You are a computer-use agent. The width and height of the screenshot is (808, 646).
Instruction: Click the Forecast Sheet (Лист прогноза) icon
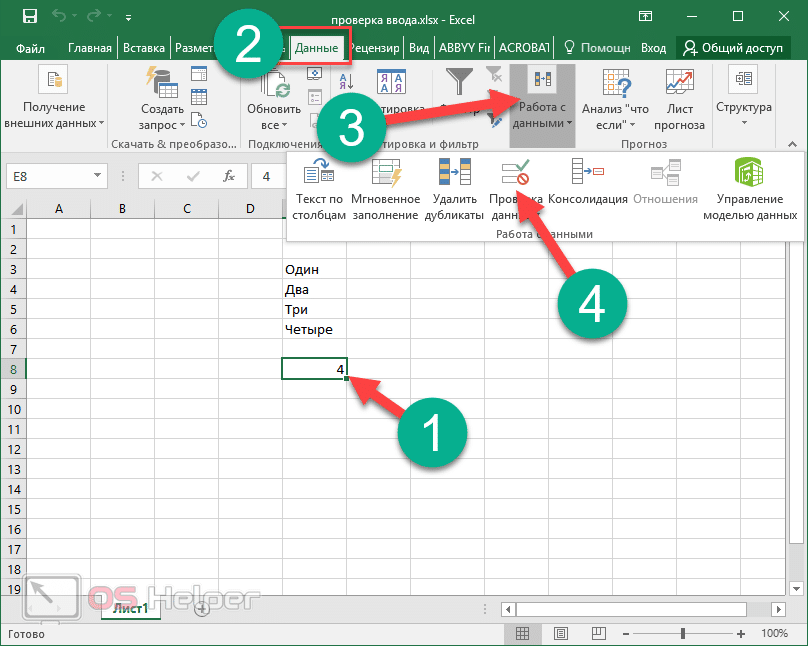pos(680,100)
